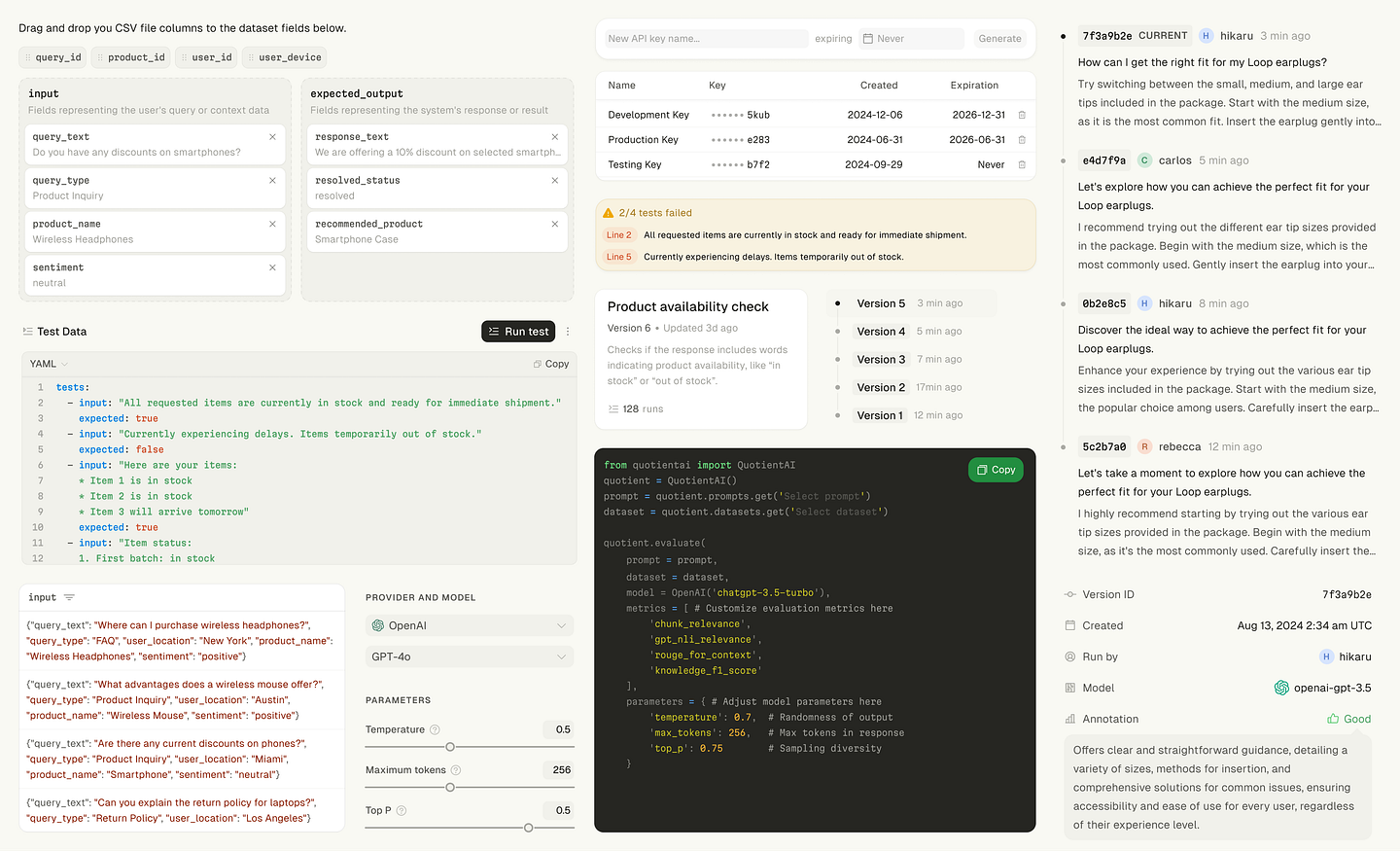
Task: Remove the query_type field mapping
Action: [x=272, y=181]
